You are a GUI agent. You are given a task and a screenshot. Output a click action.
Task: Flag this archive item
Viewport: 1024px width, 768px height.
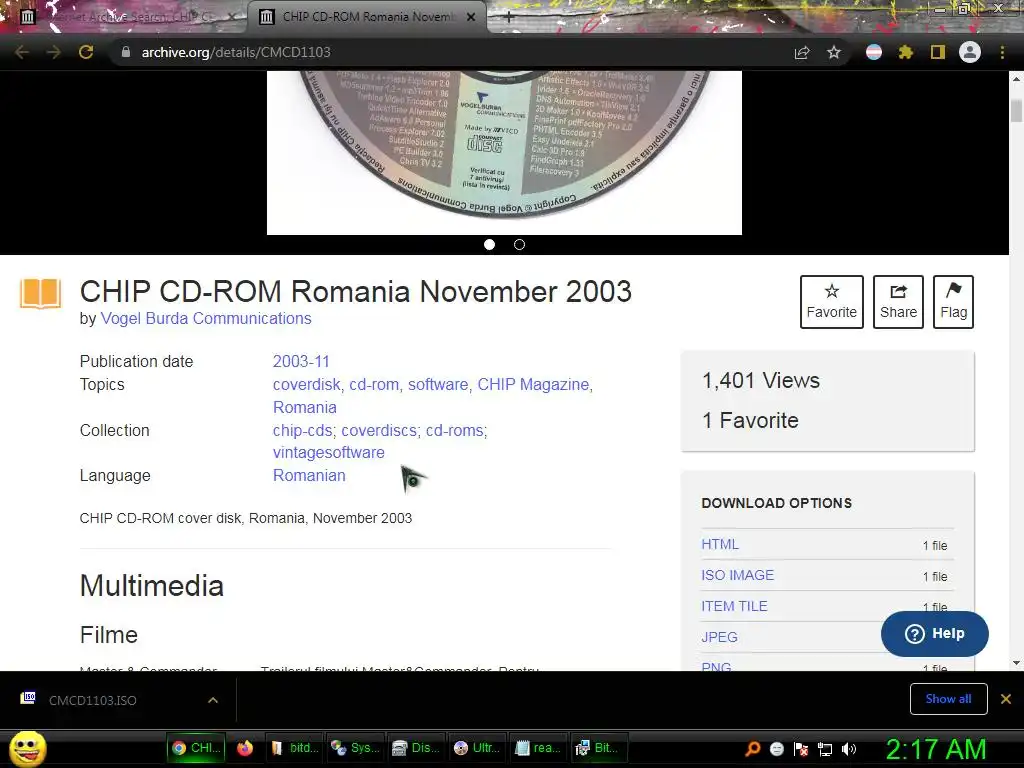pyautogui.click(x=953, y=302)
